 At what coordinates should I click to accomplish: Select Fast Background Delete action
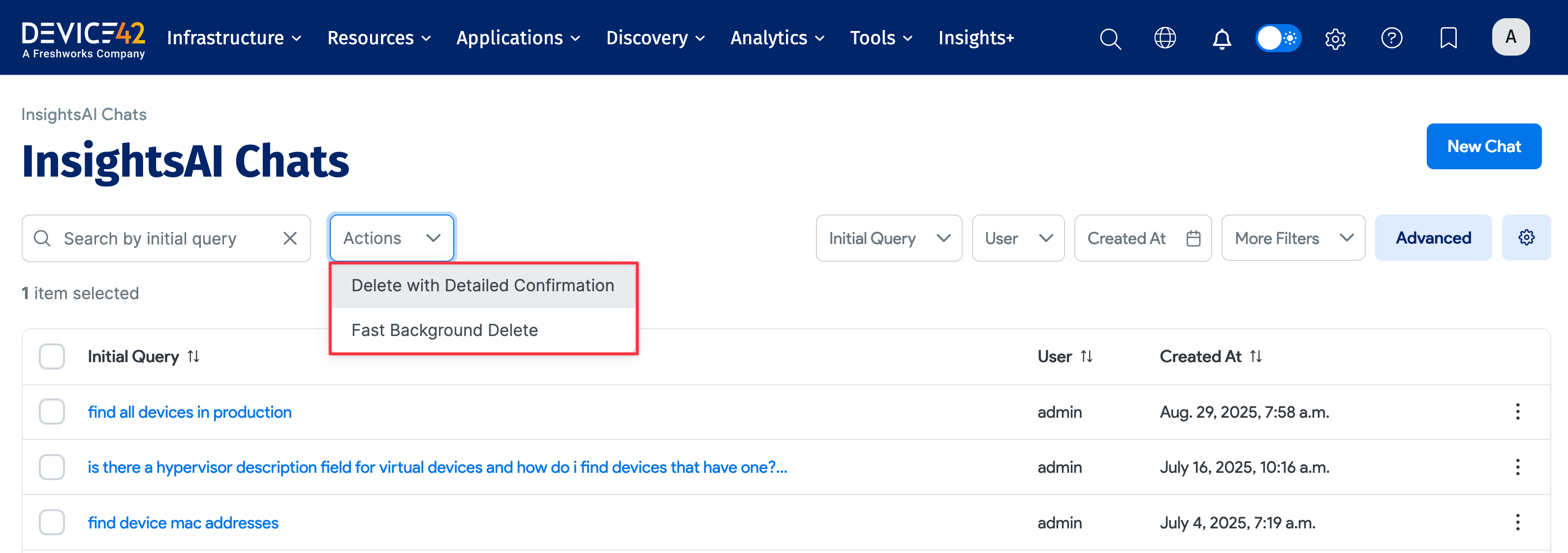444,330
